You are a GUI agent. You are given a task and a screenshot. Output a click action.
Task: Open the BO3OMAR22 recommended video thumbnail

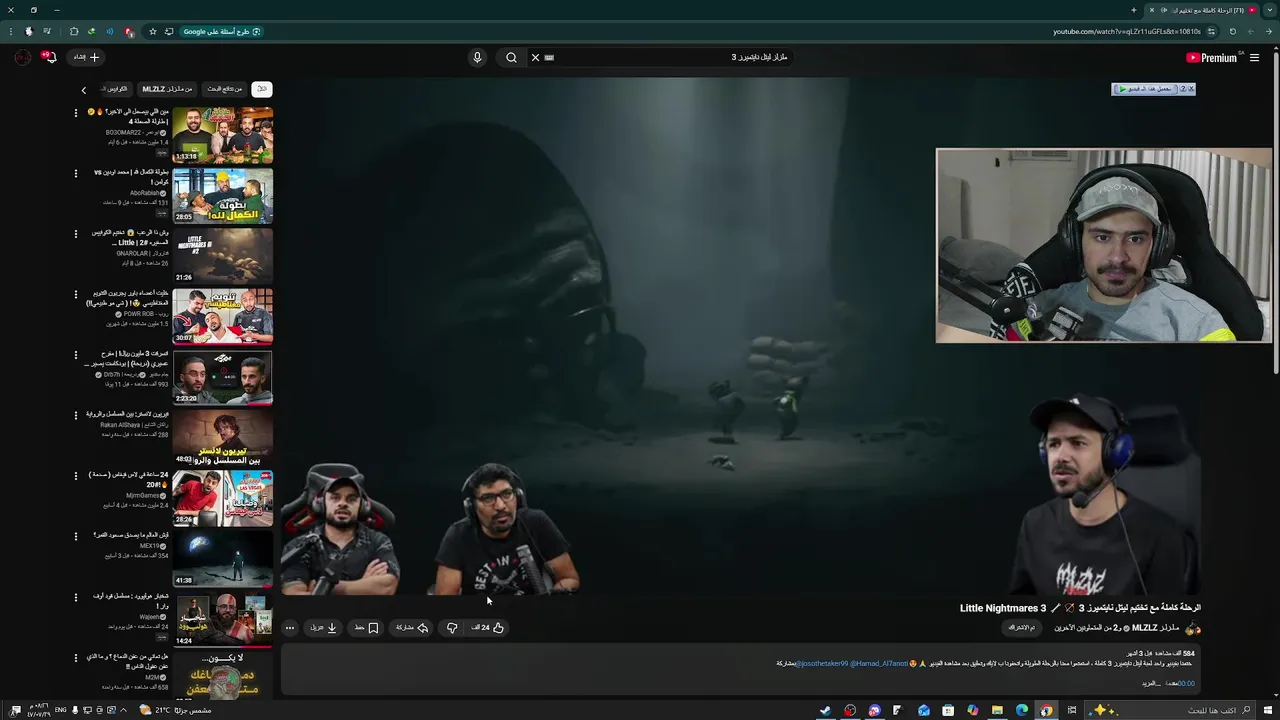(x=222, y=135)
